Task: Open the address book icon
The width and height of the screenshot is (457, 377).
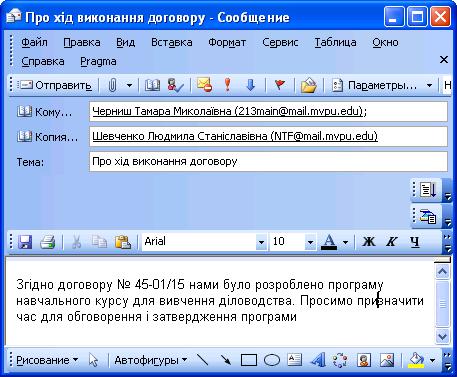Action: [152, 86]
